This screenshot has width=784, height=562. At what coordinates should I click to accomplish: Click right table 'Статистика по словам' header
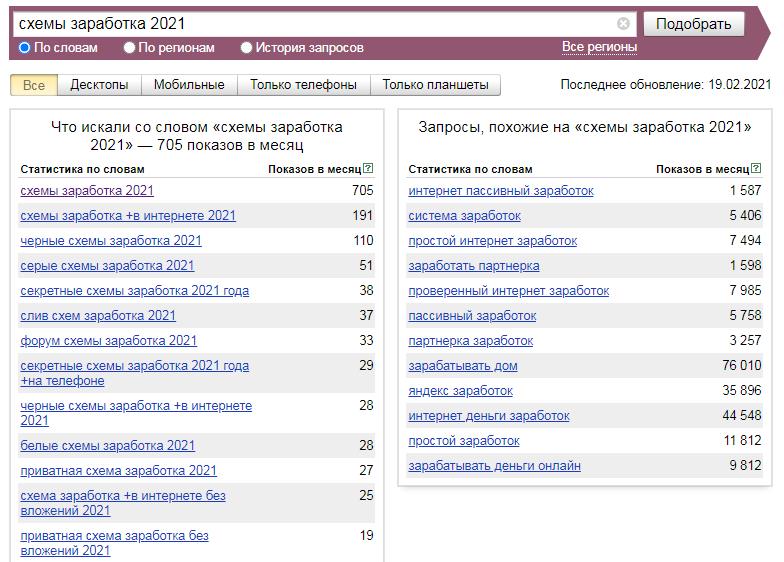470,170
